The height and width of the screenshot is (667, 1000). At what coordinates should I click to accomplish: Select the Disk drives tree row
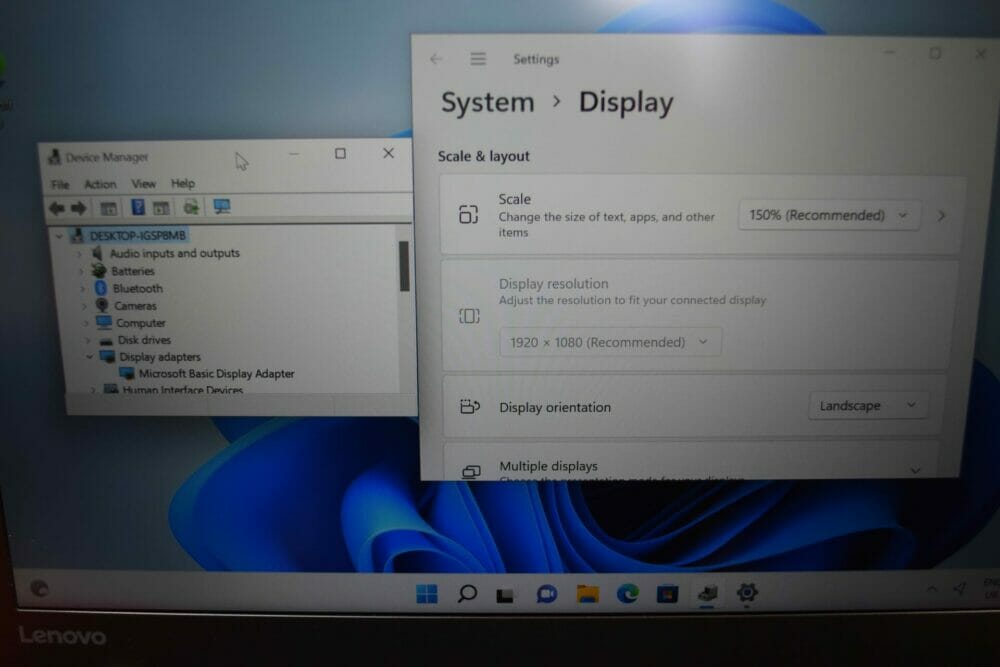click(144, 340)
